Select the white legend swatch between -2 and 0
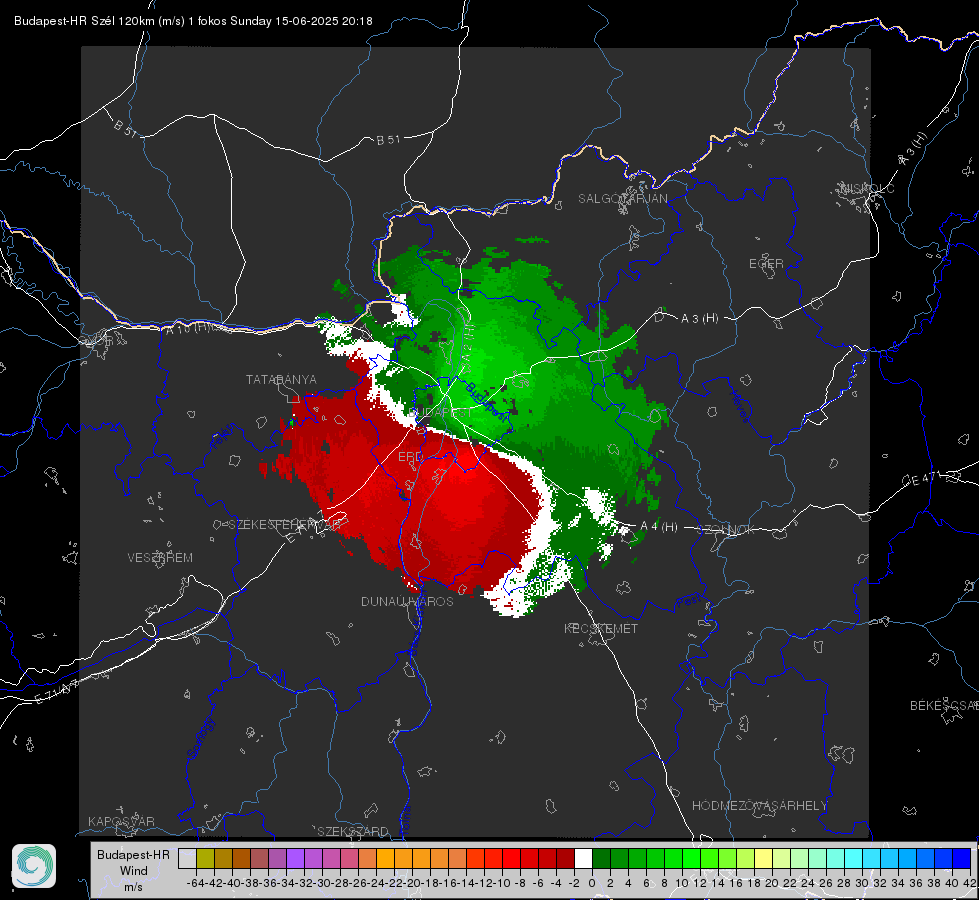Screen dimensions: 979x900 (583, 858)
